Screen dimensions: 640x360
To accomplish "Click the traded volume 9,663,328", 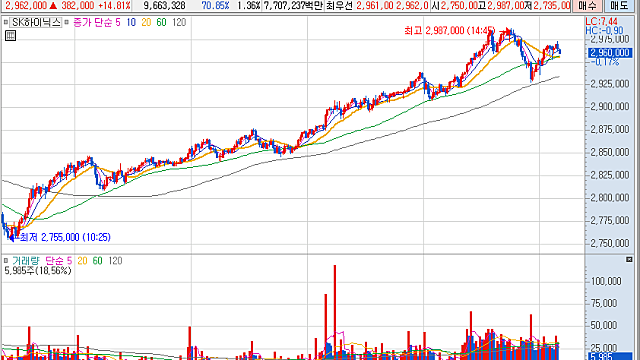I will [164, 5].
